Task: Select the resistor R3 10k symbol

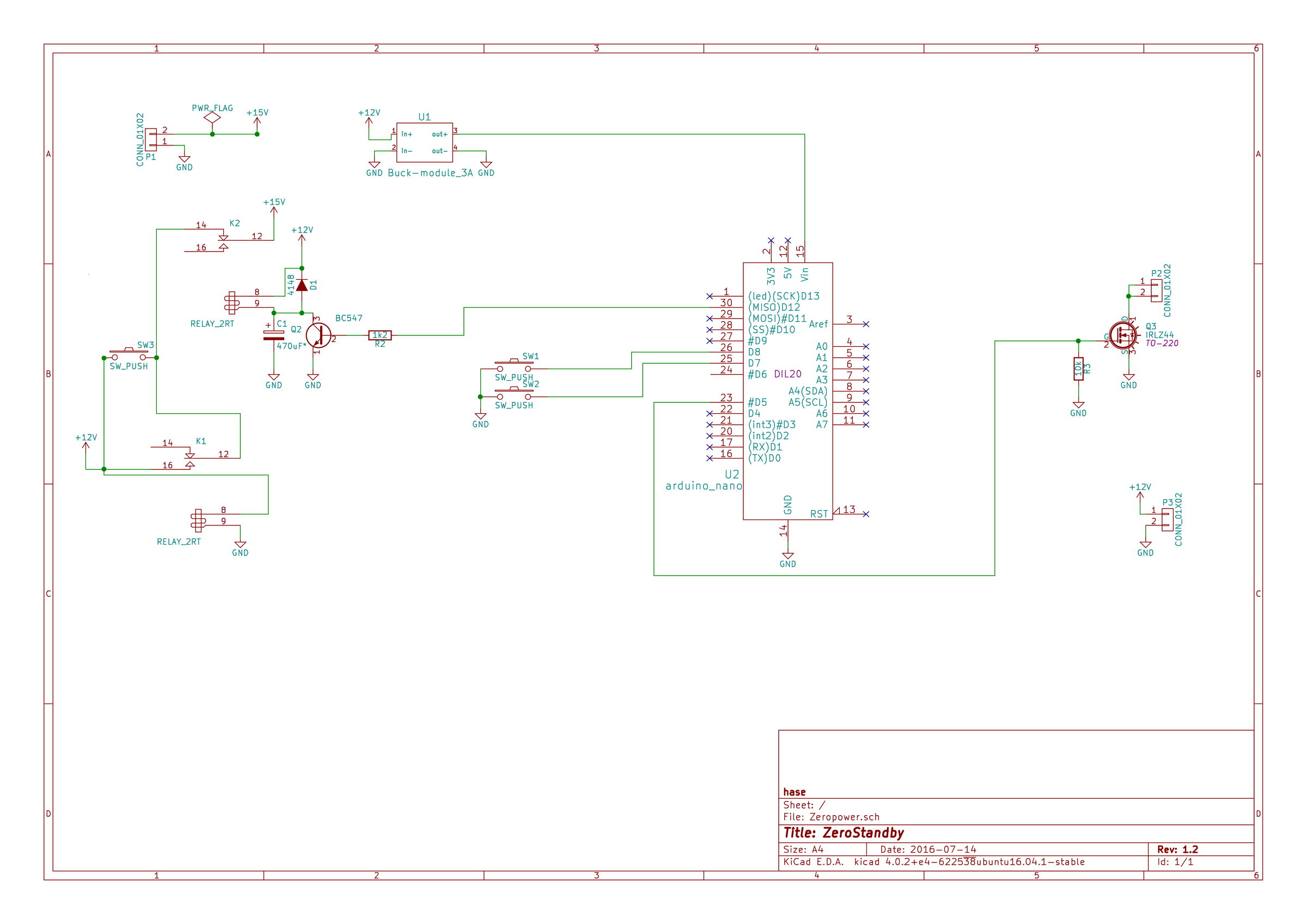Action: [1078, 369]
